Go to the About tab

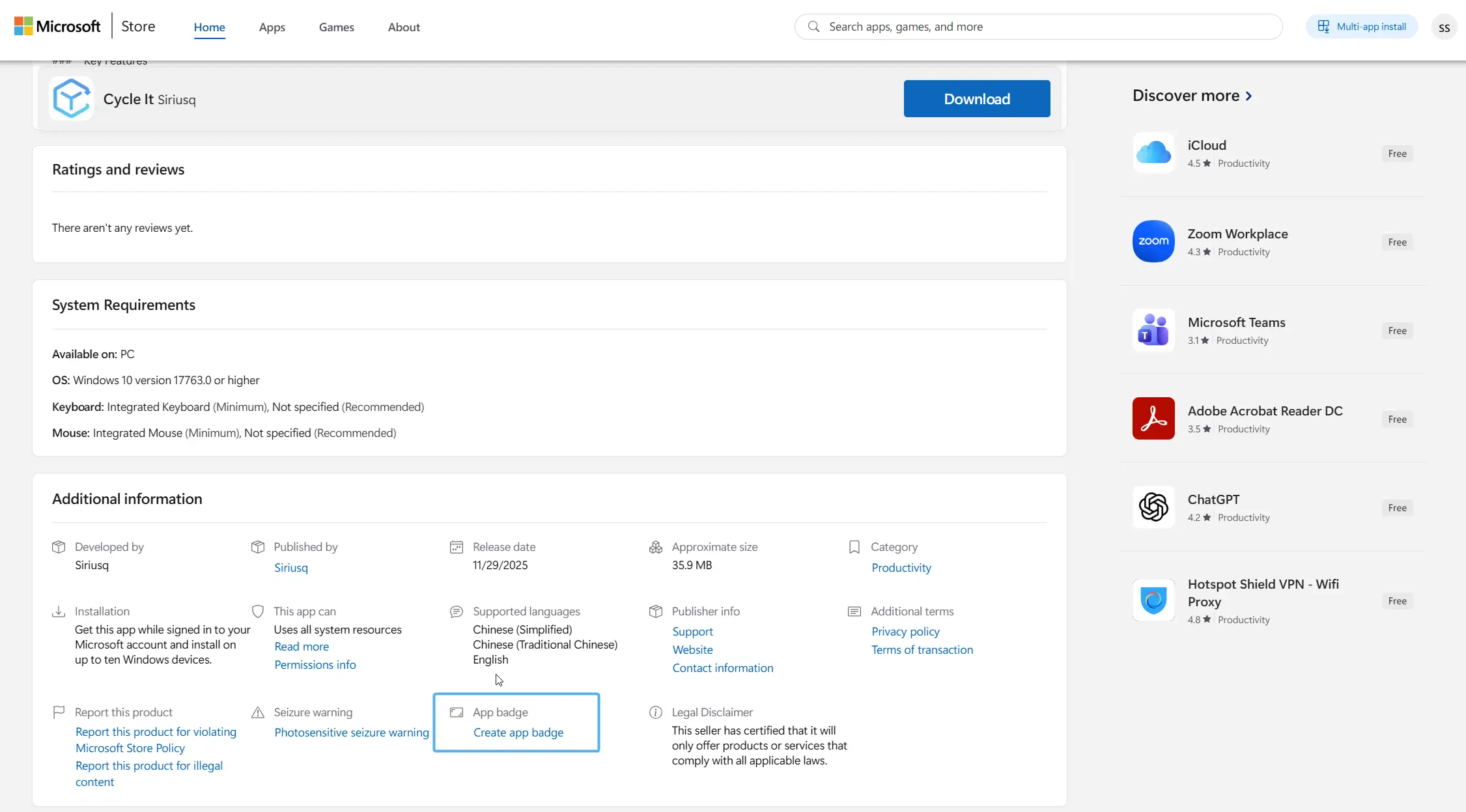[x=404, y=27]
